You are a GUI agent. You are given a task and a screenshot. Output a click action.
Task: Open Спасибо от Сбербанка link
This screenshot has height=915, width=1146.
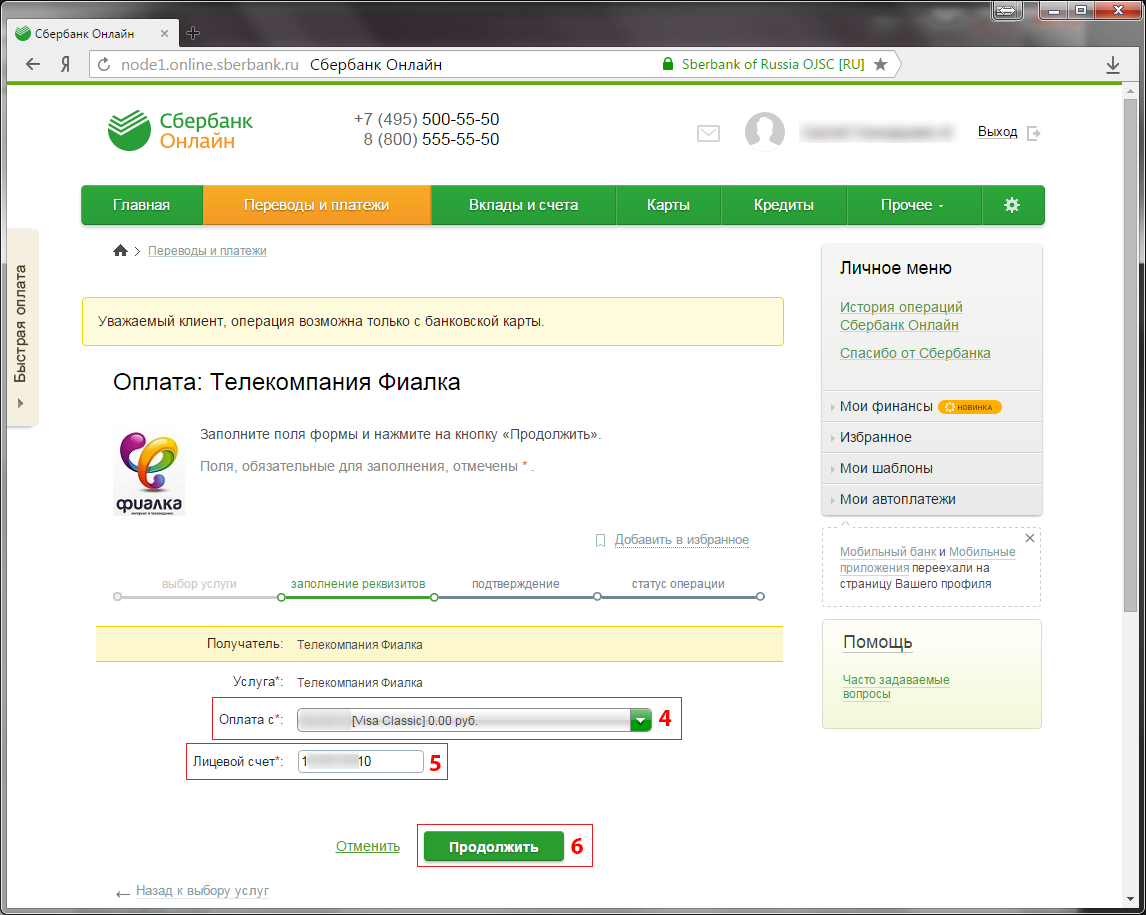click(915, 353)
